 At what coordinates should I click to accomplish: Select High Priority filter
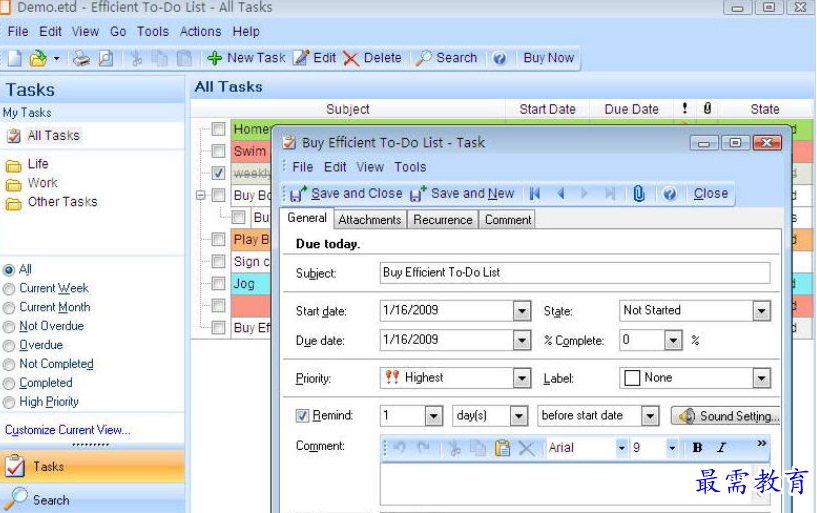coord(8,403)
